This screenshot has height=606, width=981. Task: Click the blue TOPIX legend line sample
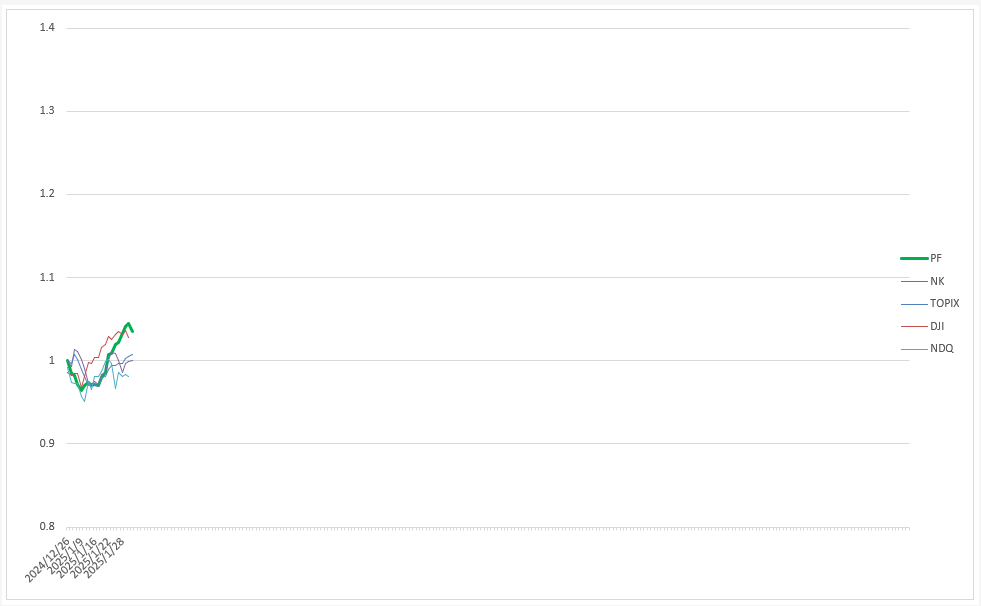(x=914, y=304)
